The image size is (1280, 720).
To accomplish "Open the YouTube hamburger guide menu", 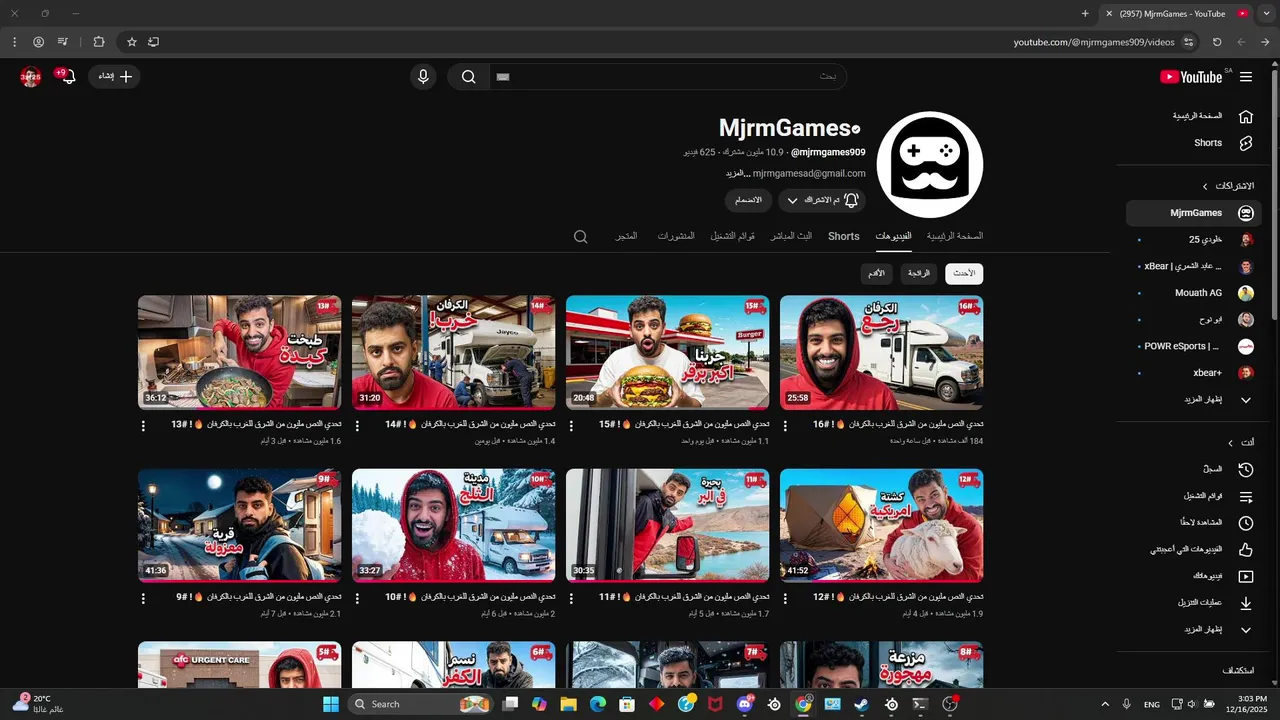I will (x=1245, y=77).
